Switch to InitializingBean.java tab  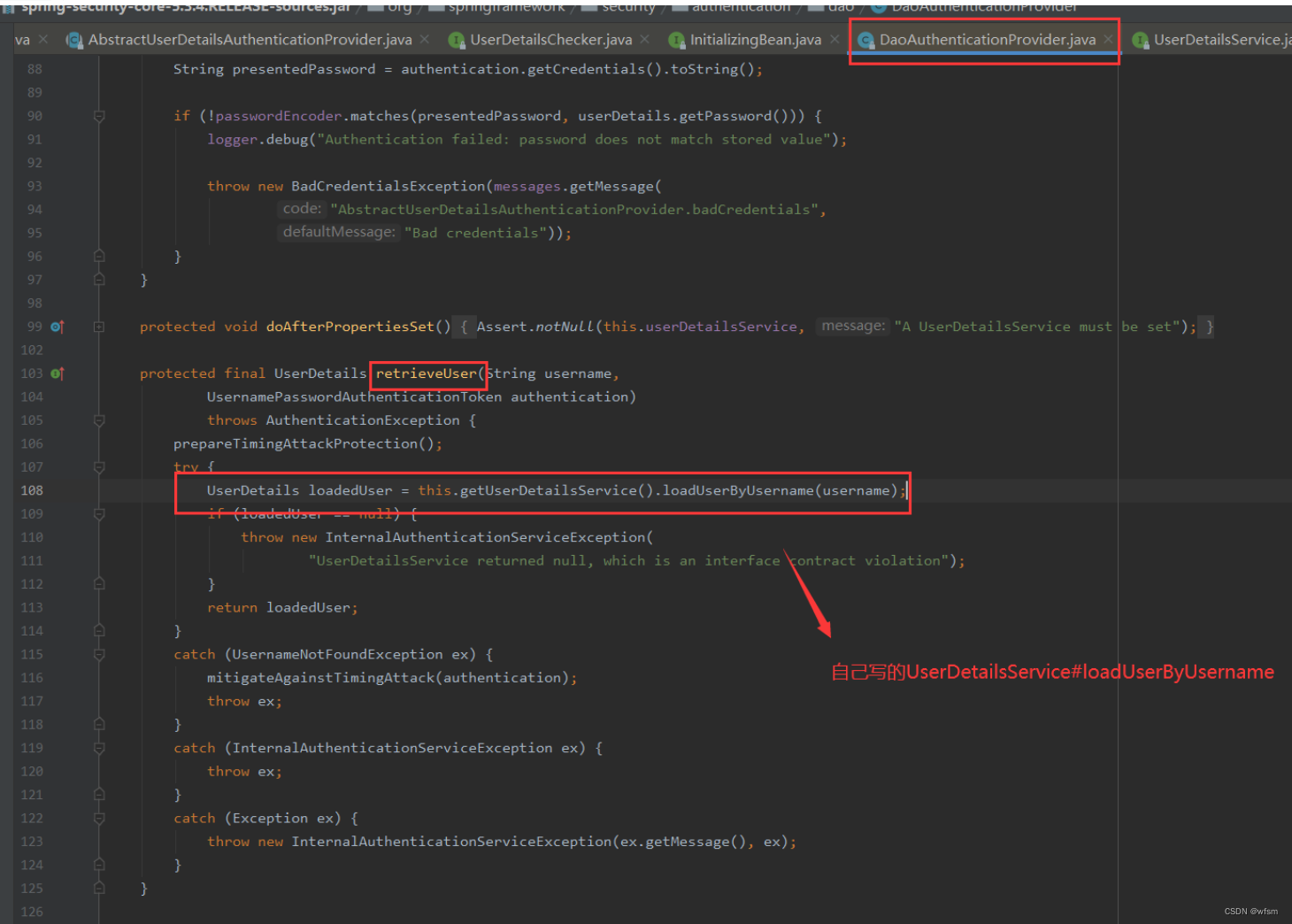(x=755, y=40)
